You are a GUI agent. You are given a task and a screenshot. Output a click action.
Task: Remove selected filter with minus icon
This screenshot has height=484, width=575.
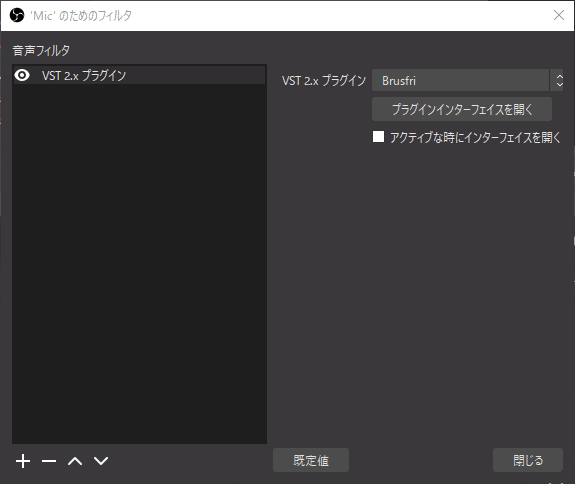click(49, 461)
